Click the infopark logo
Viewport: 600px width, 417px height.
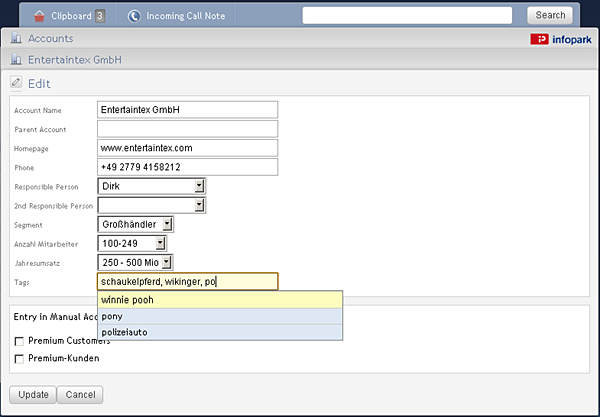(x=561, y=39)
